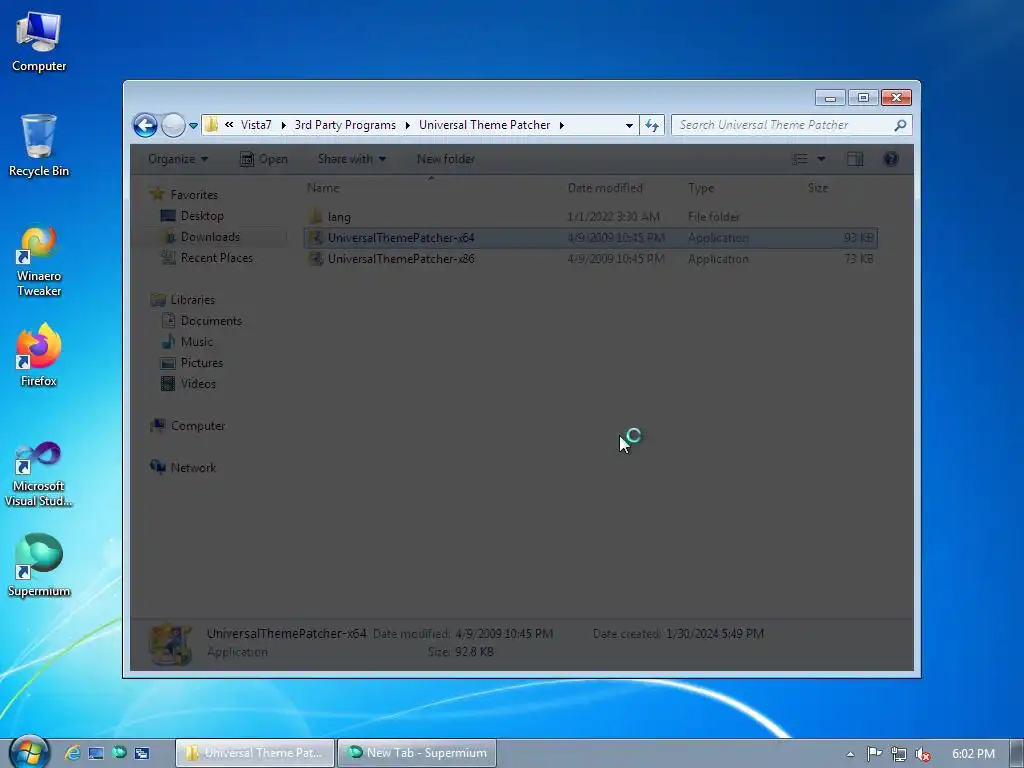Open the recent pages dropdown arrow
This screenshot has height=768, width=1024.
click(x=193, y=125)
